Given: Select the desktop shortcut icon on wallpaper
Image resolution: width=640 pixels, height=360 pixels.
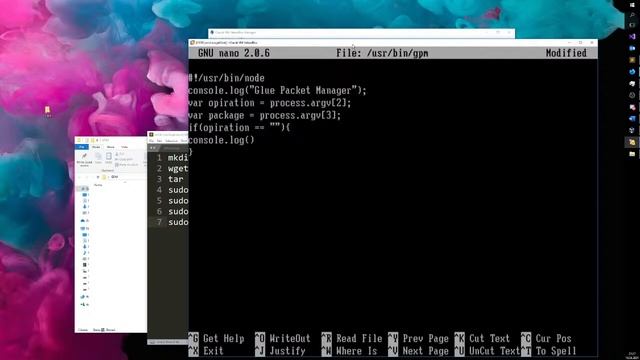Looking at the screenshot, I should pyautogui.click(x=47, y=111).
